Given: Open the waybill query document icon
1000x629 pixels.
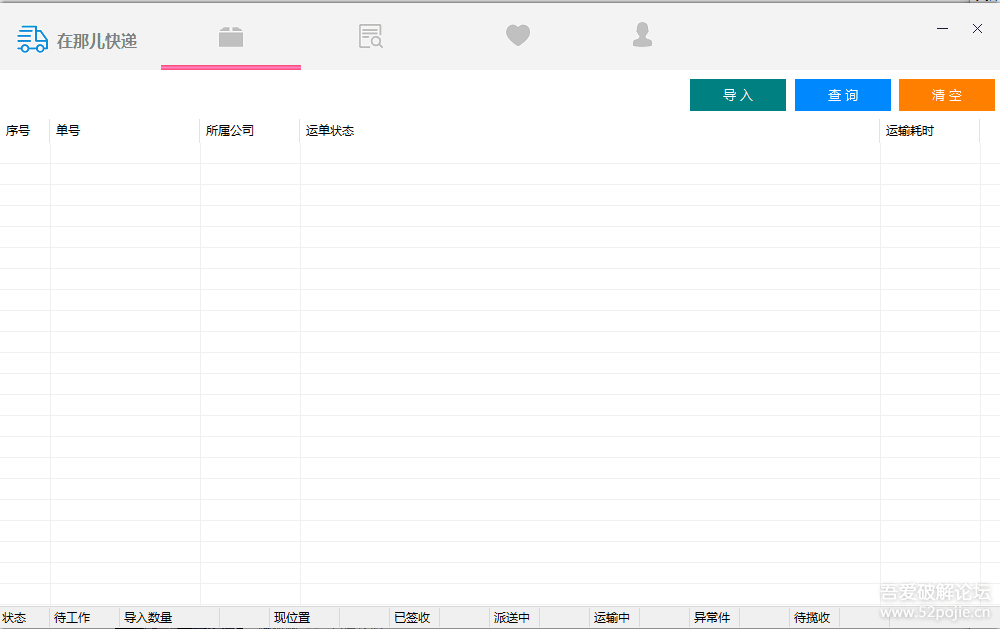Looking at the screenshot, I should pyautogui.click(x=370, y=36).
